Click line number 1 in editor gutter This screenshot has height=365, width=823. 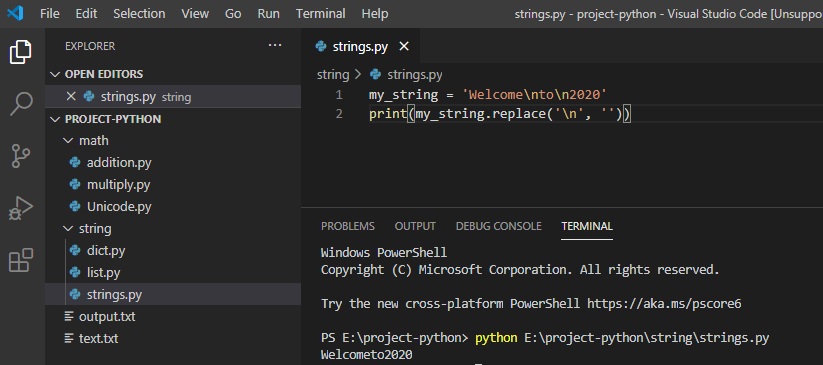339,95
